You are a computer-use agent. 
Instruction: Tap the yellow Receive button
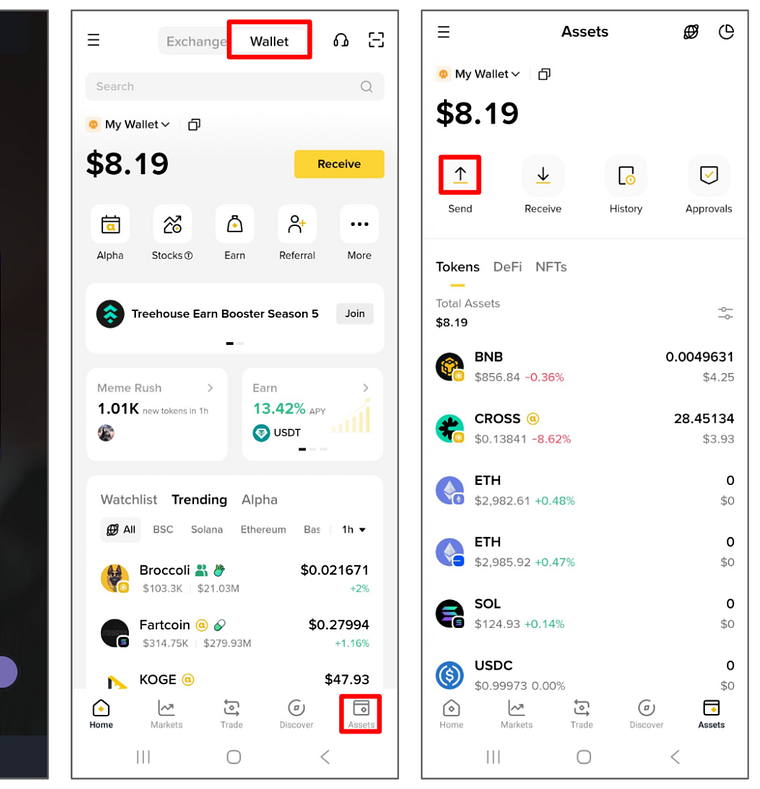click(339, 164)
